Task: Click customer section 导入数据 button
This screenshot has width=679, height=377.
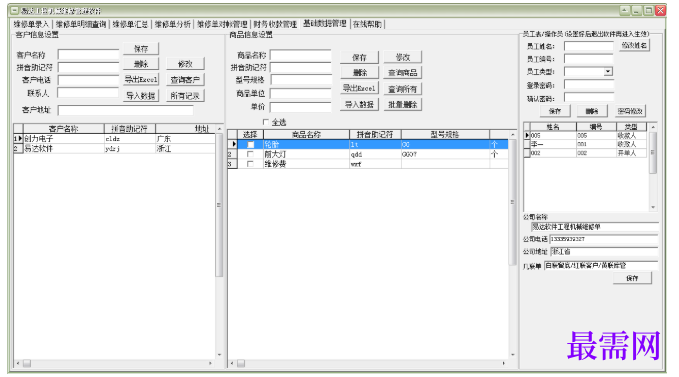Action: coord(141,96)
